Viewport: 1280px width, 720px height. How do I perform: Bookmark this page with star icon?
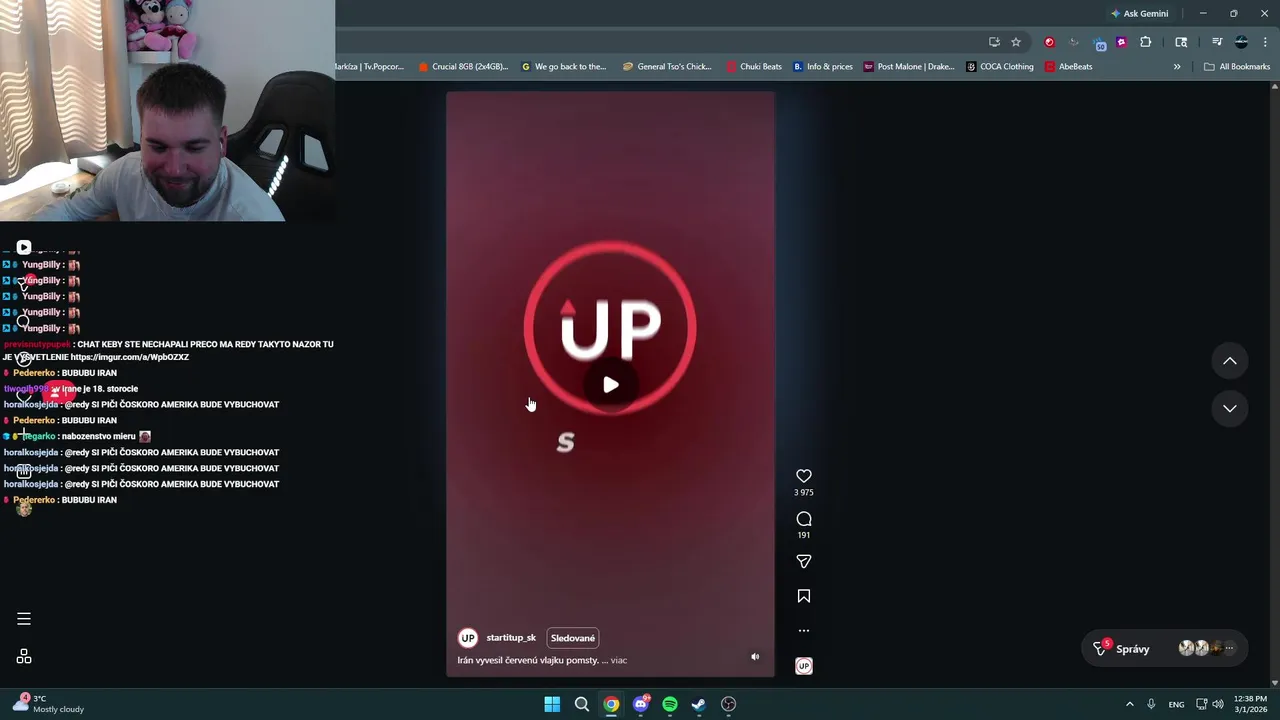pyautogui.click(x=1016, y=42)
